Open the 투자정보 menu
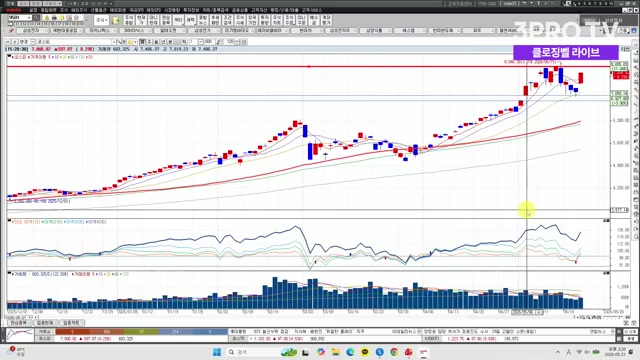The image size is (640, 360). coord(191,10)
